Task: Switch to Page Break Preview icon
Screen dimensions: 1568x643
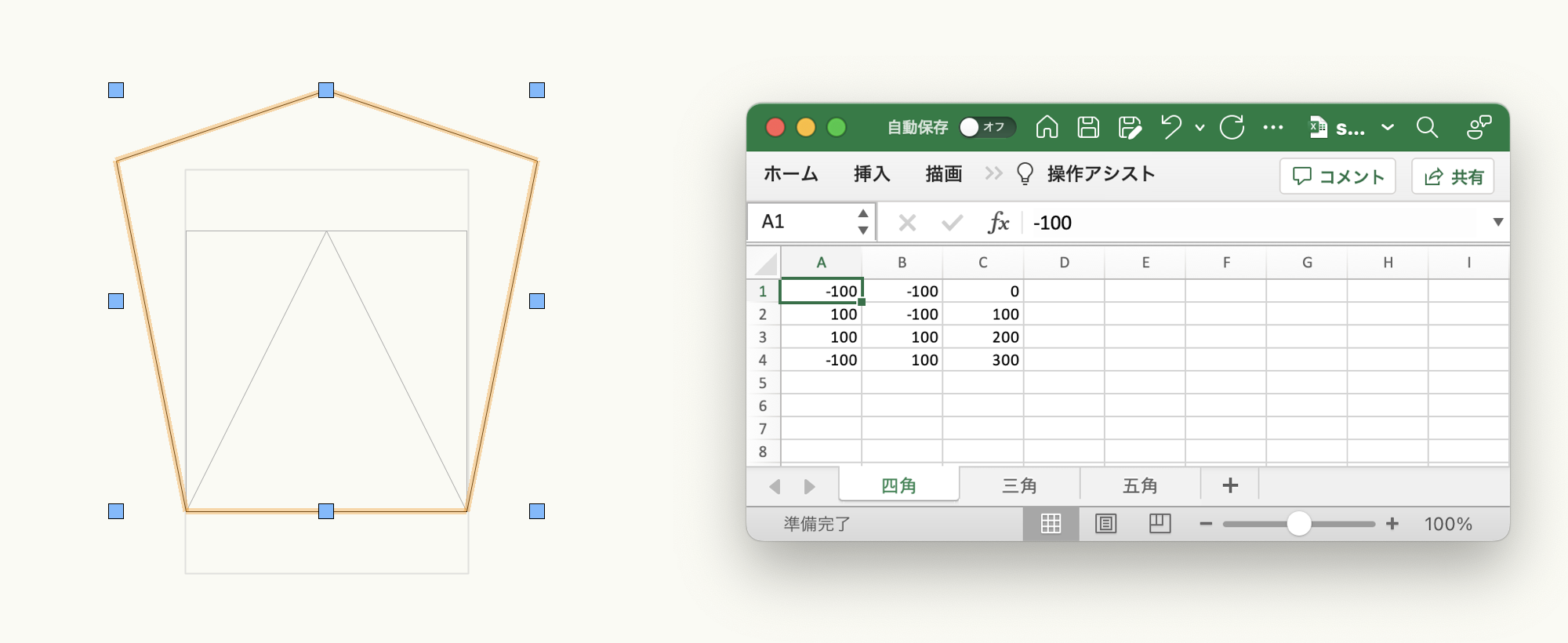Action: pyautogui.click(x=1160, y=524)
